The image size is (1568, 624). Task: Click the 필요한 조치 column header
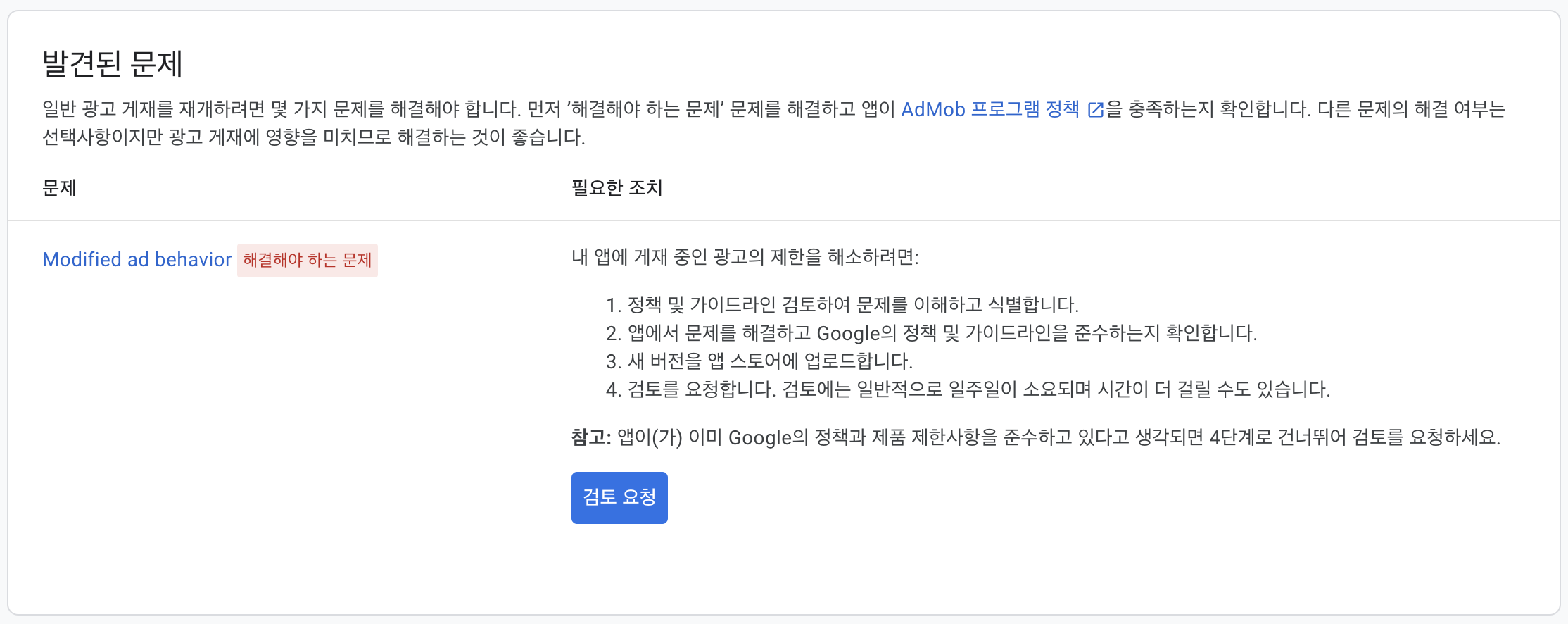pyautogui.click(x=617, y=188)
